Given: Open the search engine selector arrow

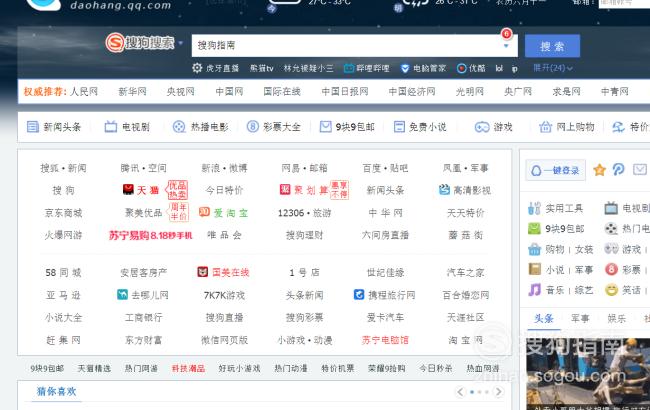Looking at the screenshot, I should (x=180, y=43).
